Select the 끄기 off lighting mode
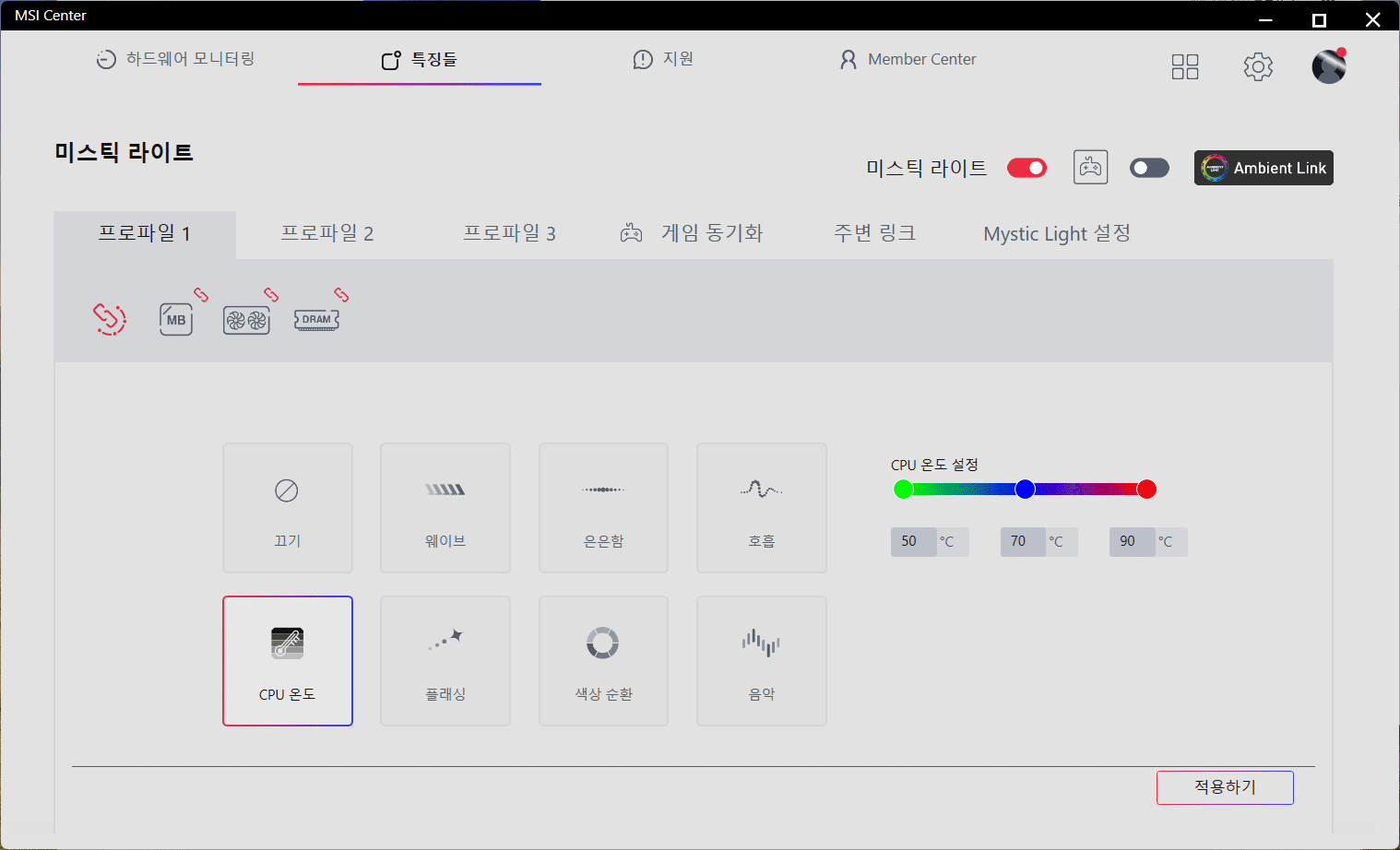This screenshot has height=850, width=1400. coord(287,508)
